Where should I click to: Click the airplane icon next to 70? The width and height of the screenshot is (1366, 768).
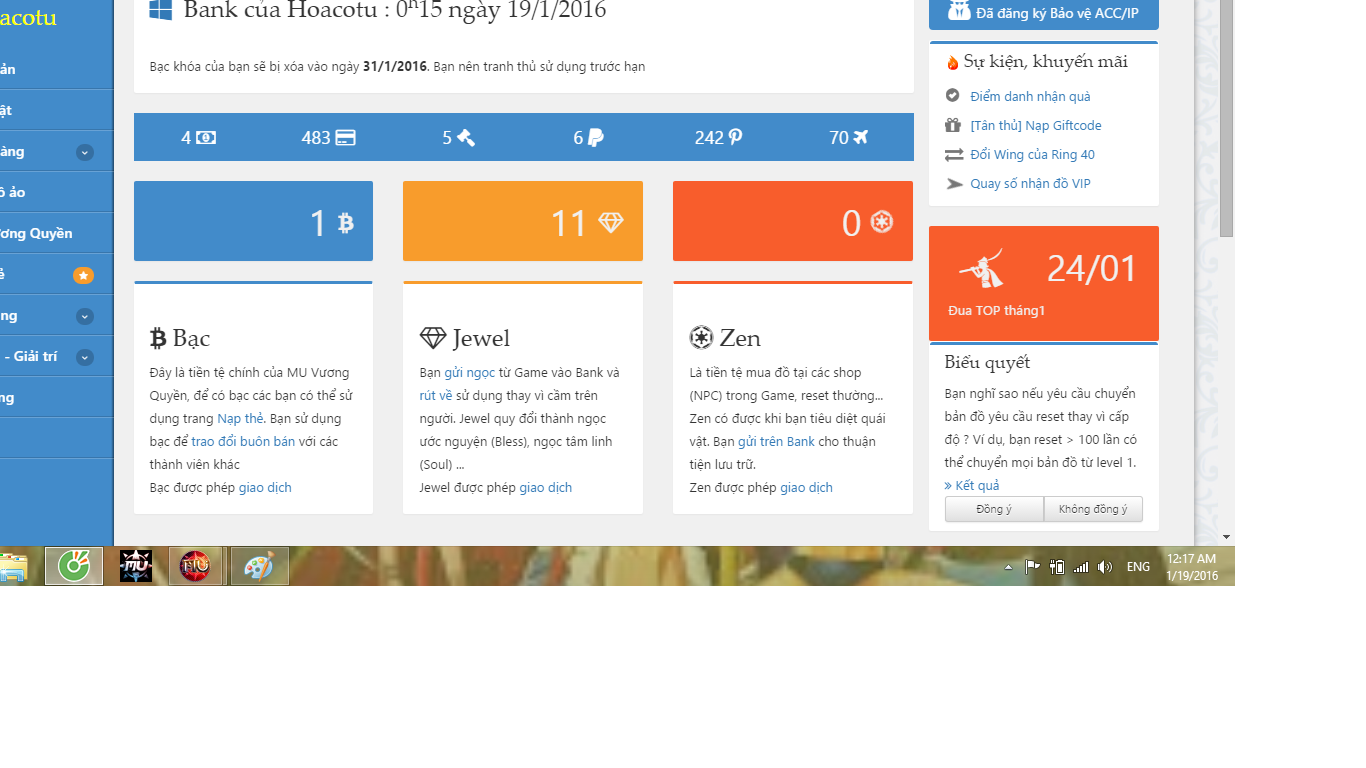[x=861, y=138]
